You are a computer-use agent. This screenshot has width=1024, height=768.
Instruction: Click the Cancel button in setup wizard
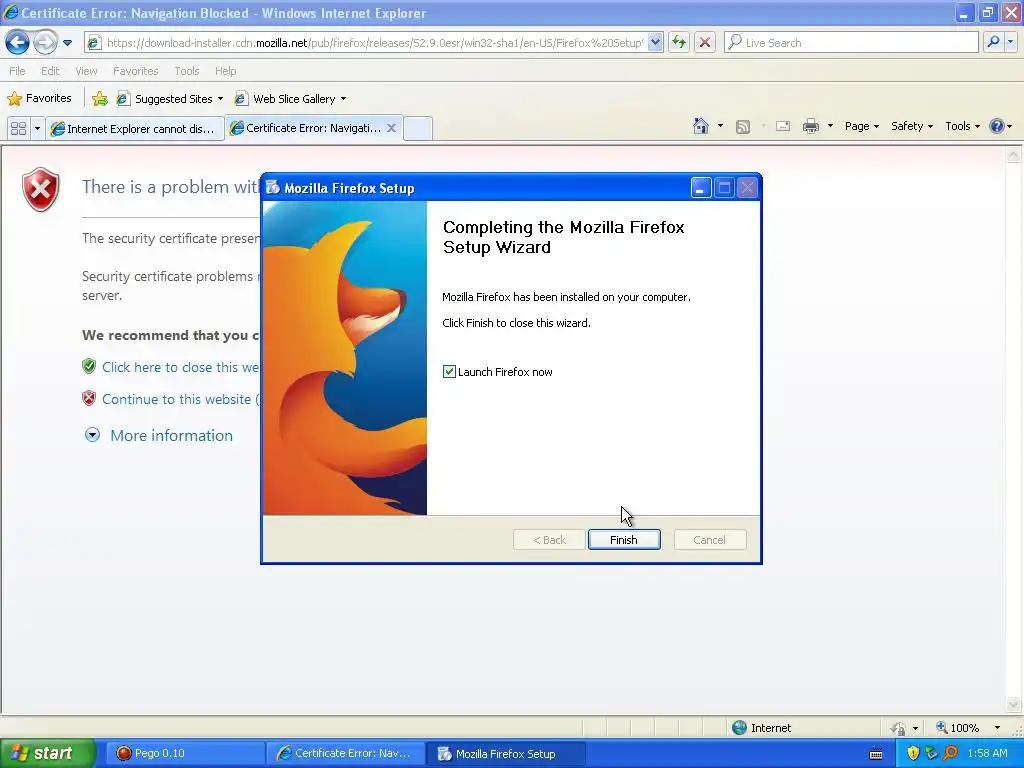pos(709,539)
